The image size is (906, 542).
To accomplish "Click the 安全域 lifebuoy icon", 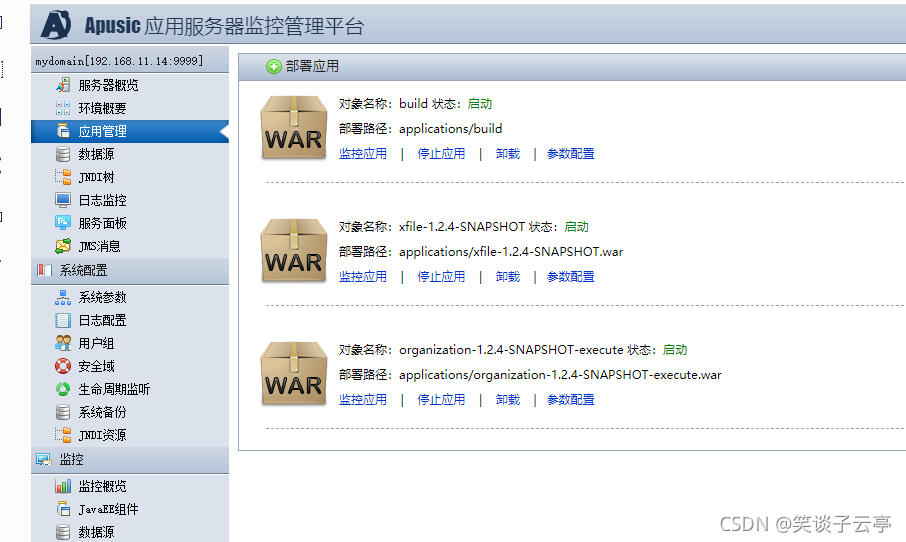I will (x=63, y=366).
